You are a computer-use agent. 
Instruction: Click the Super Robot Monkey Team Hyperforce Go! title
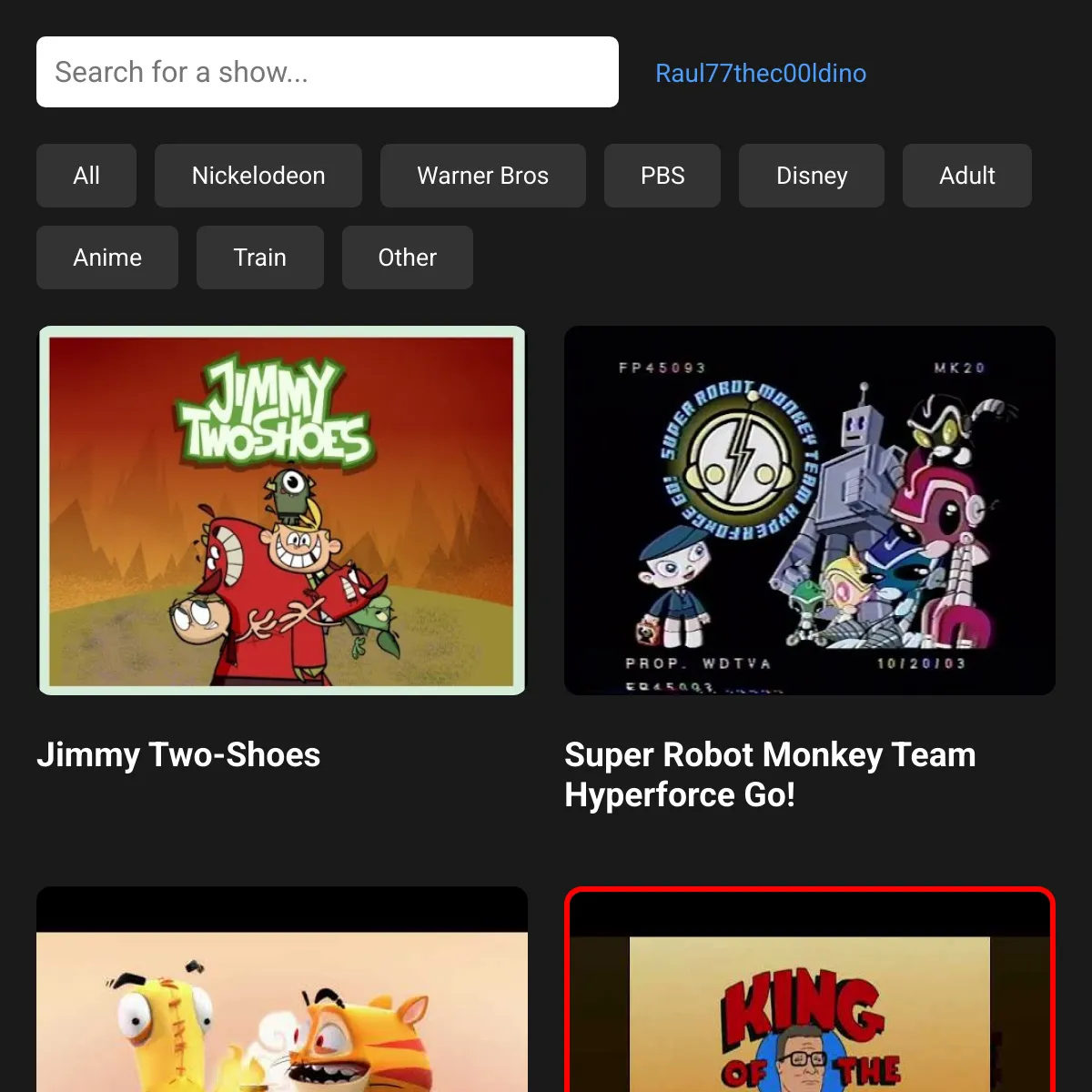pos(770,774)
